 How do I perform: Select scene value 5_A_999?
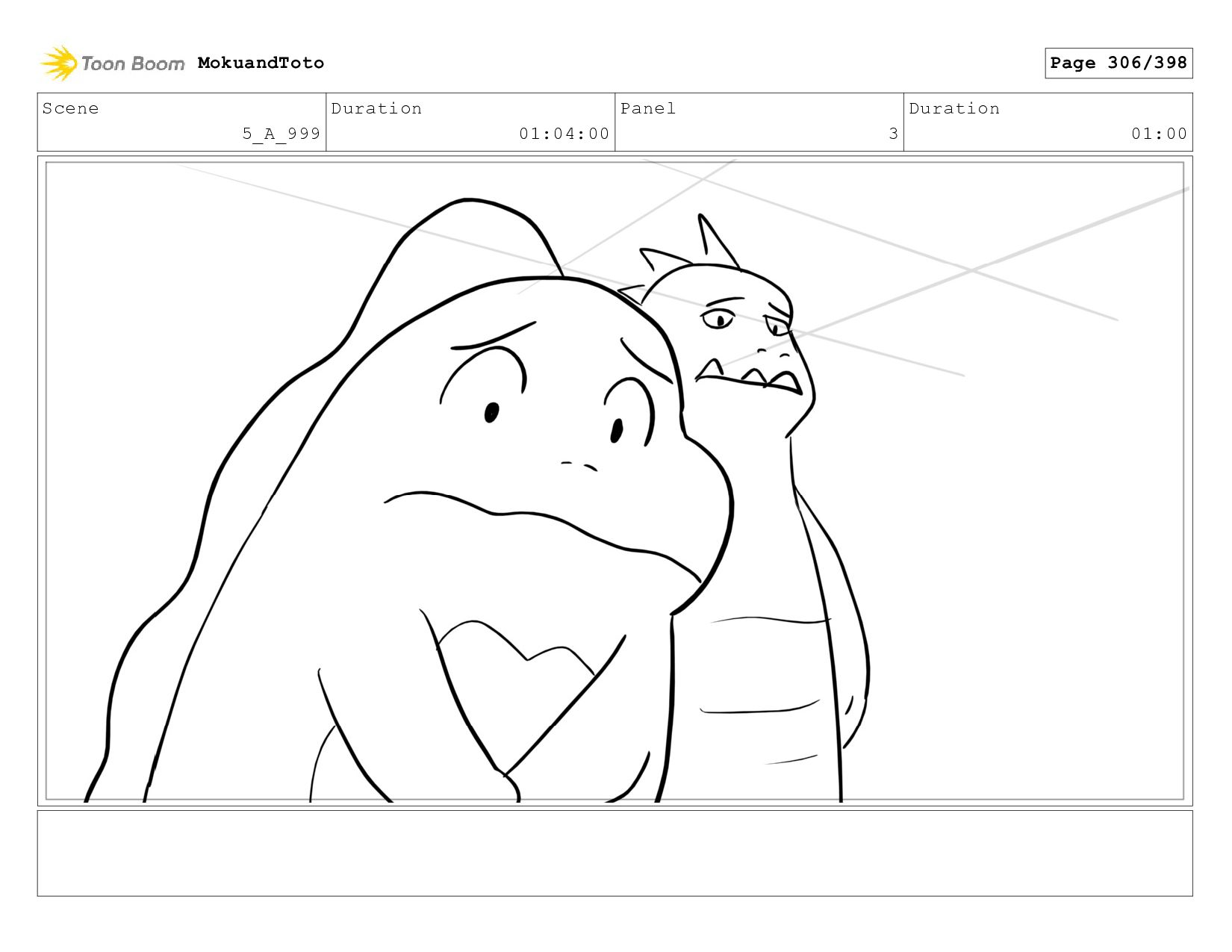pos(281,134)
